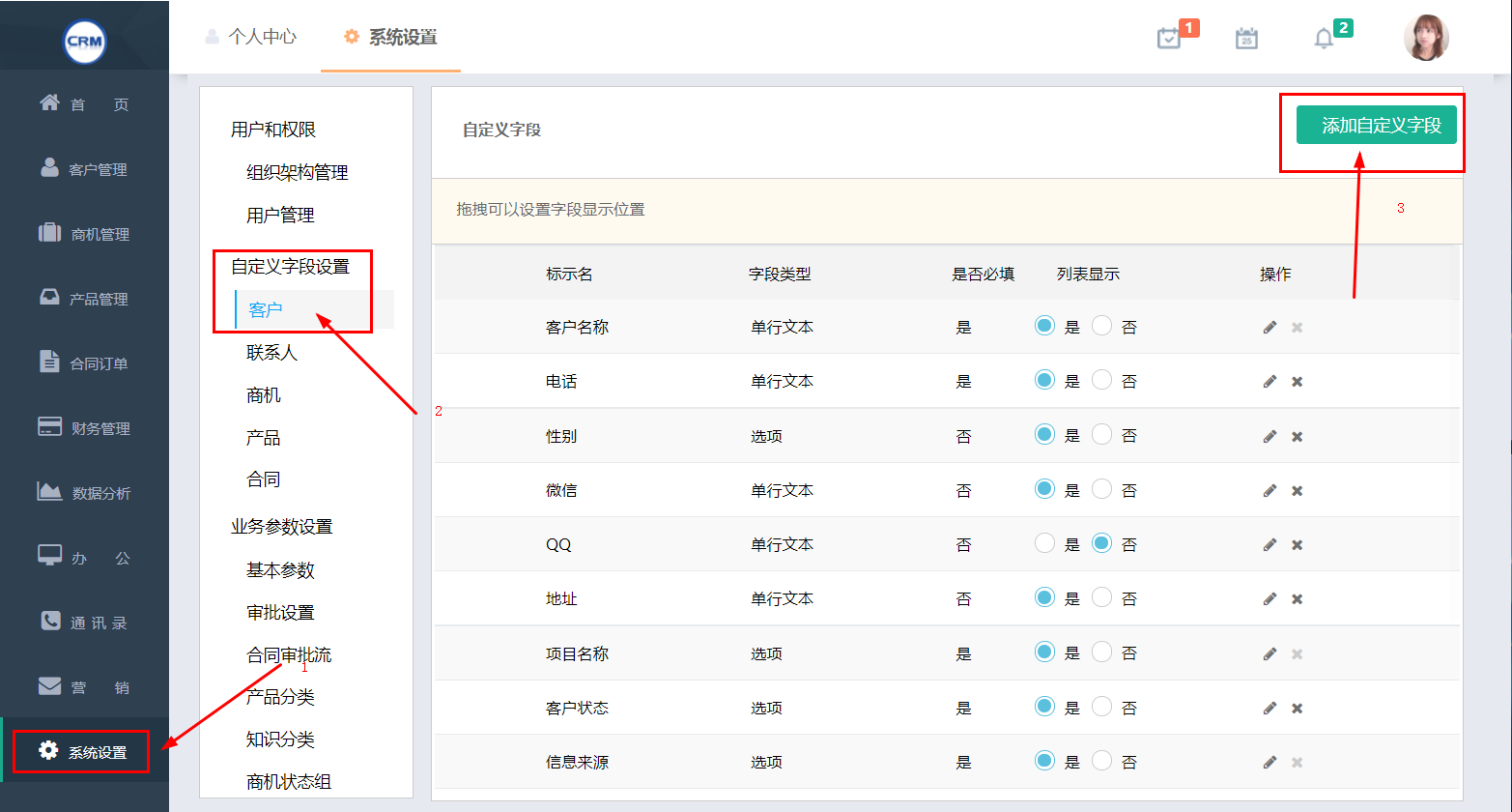
Task: Open 财务管理 in sidebar
Action: pyautogui.click(x=84, y=427)
